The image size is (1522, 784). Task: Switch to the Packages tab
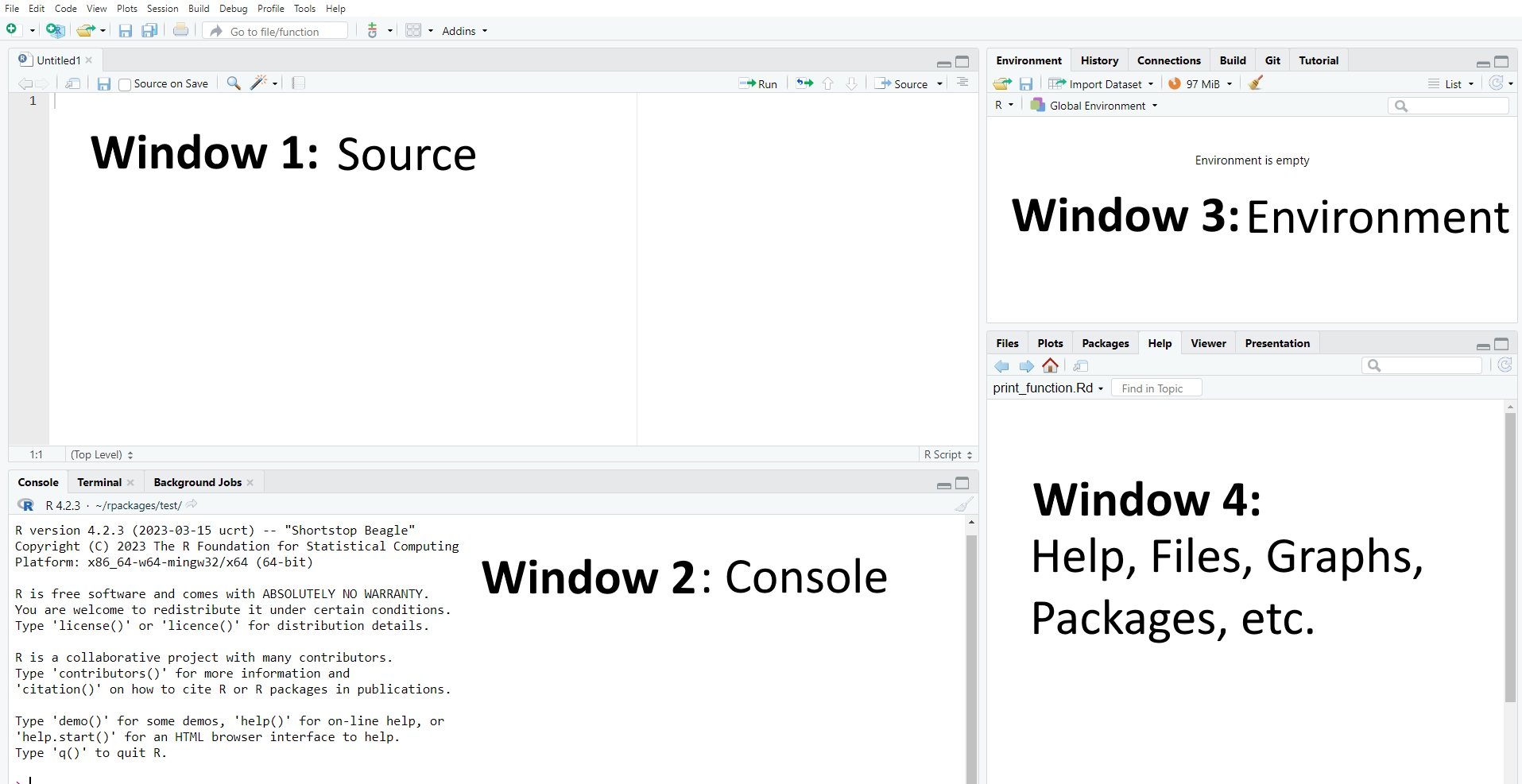[1105, 343]
